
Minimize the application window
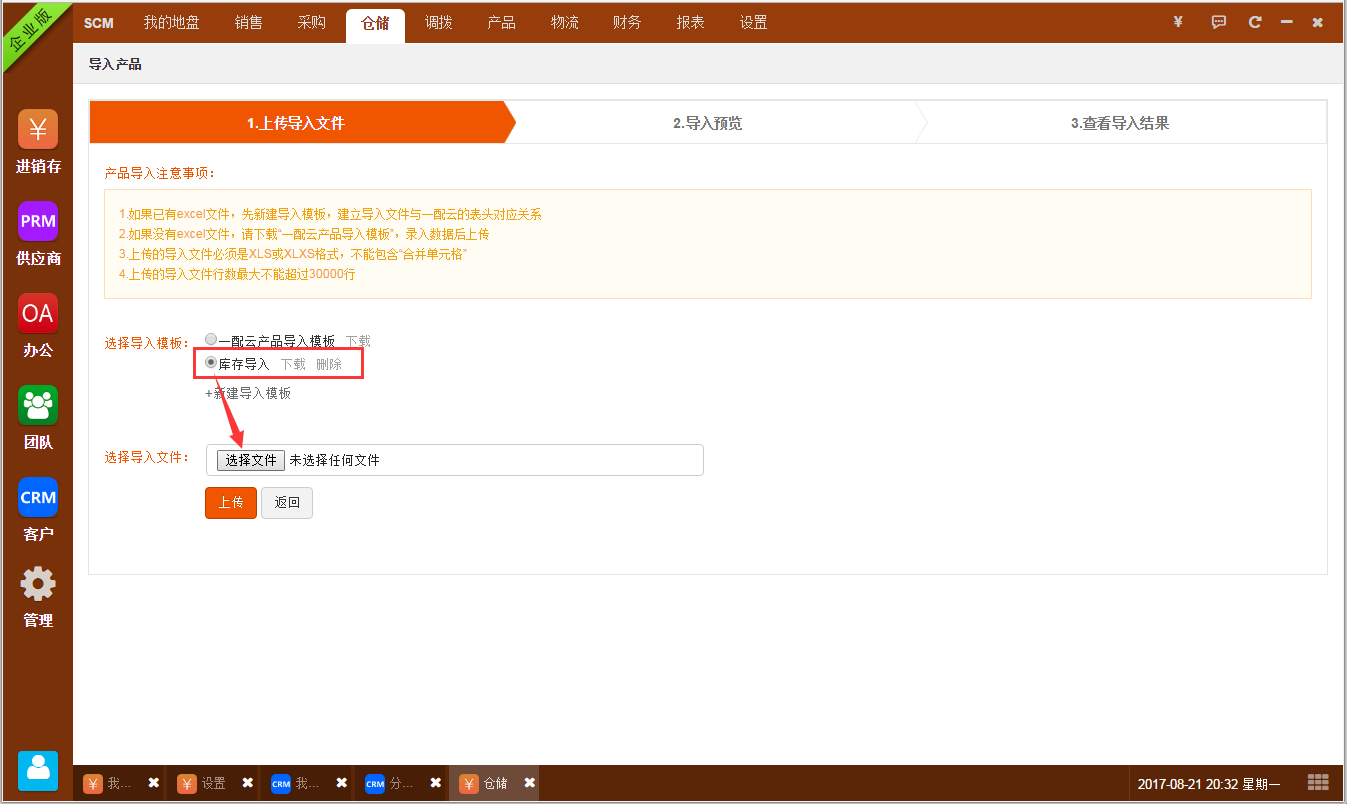coord(1287,22)
